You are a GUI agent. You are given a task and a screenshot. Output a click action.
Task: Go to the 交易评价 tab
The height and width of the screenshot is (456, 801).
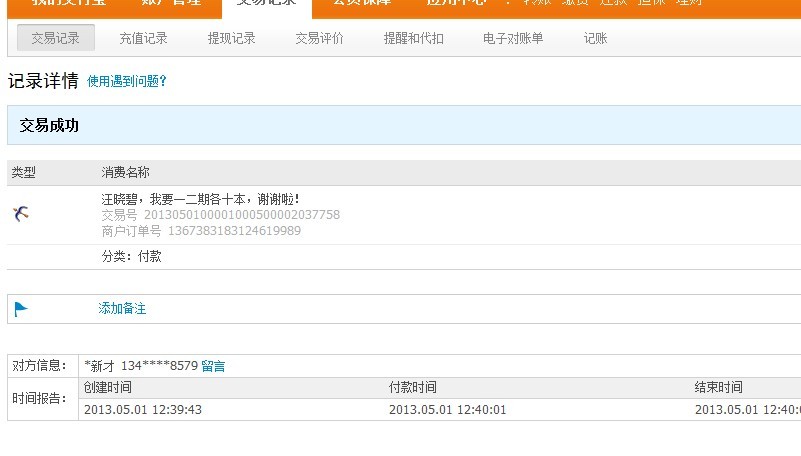coord(319,38)
